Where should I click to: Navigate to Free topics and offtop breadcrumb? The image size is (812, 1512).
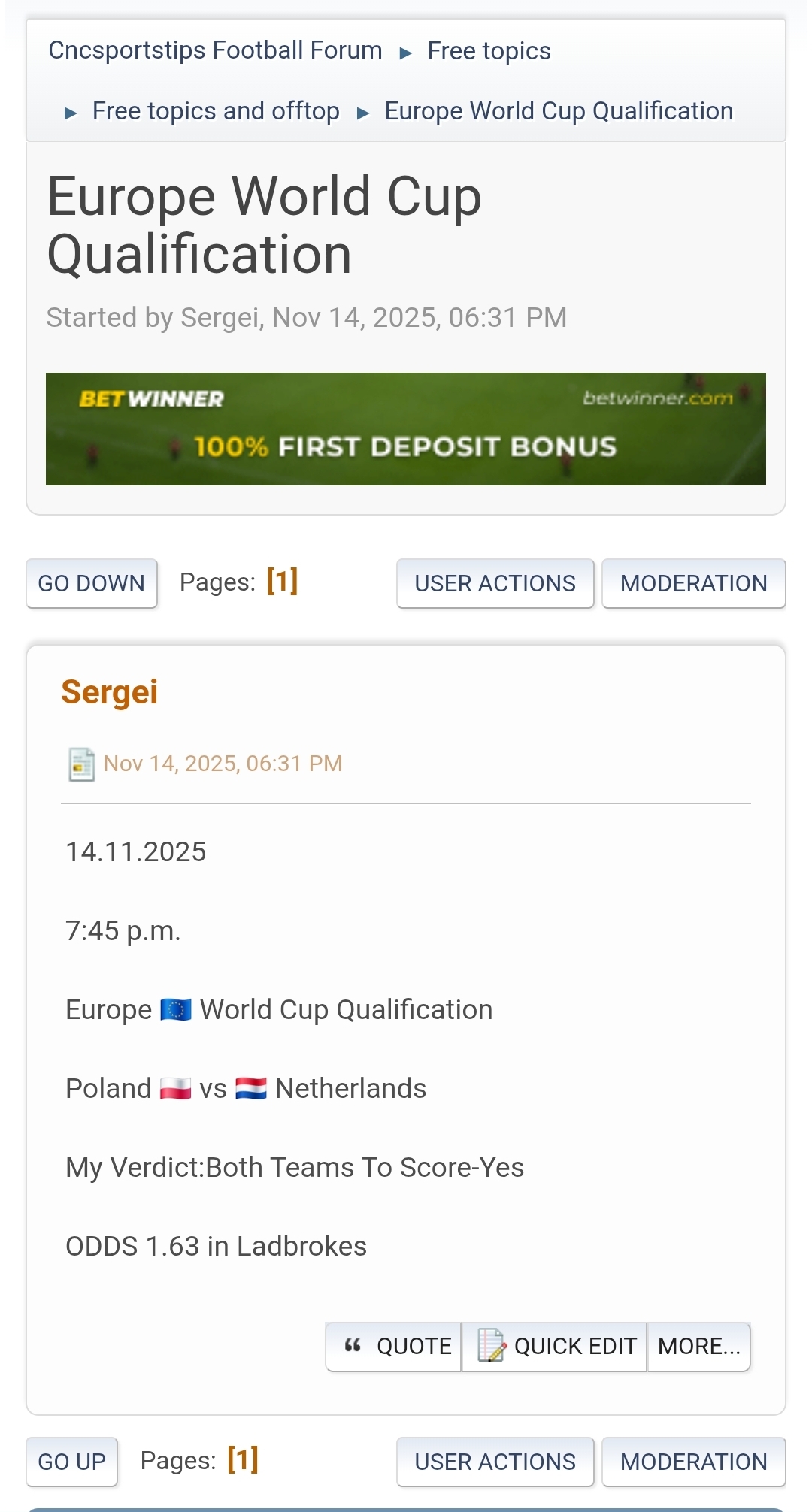pyautogui.click(x=216, y=111)
